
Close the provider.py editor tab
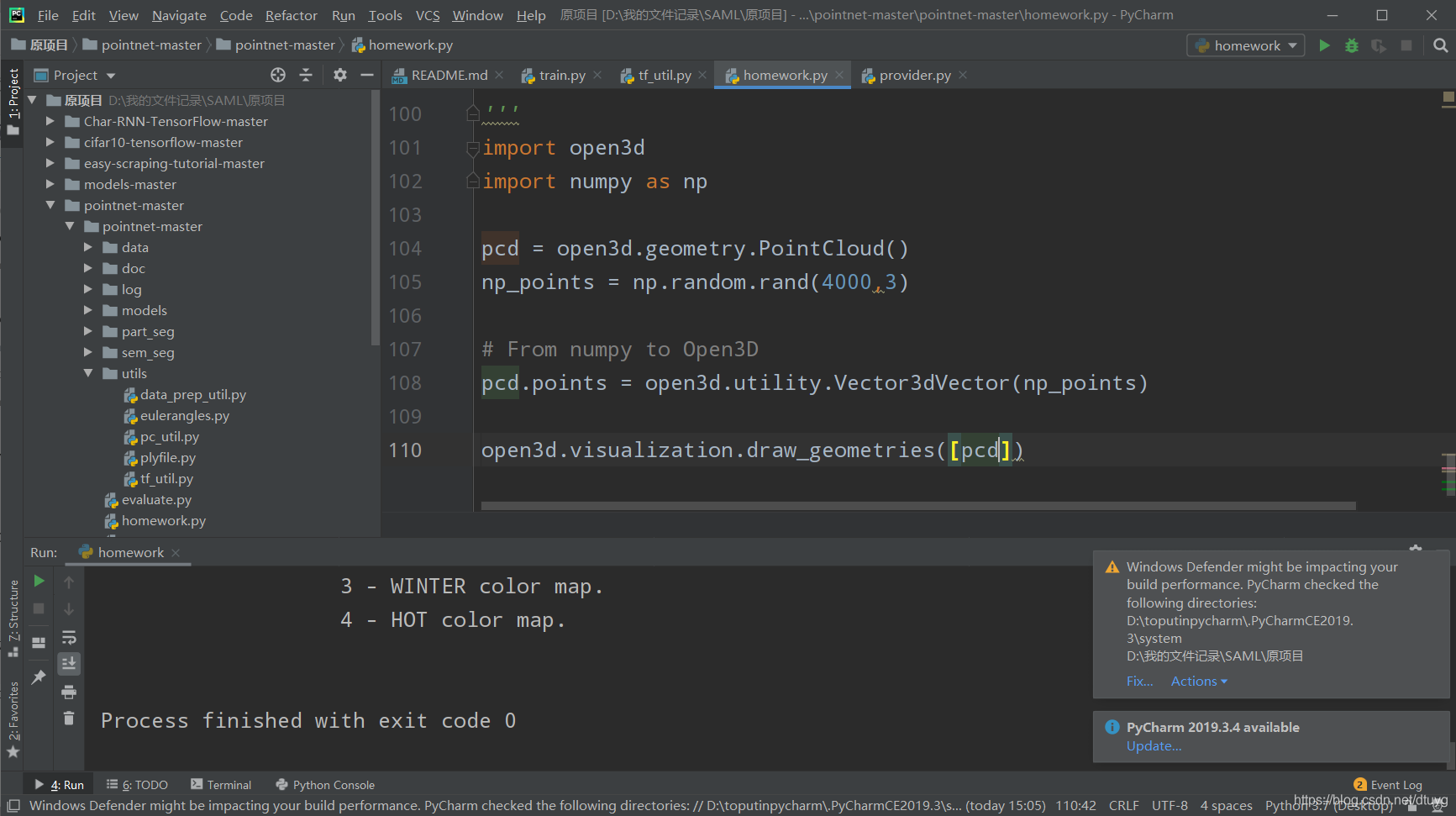point(963,75)
